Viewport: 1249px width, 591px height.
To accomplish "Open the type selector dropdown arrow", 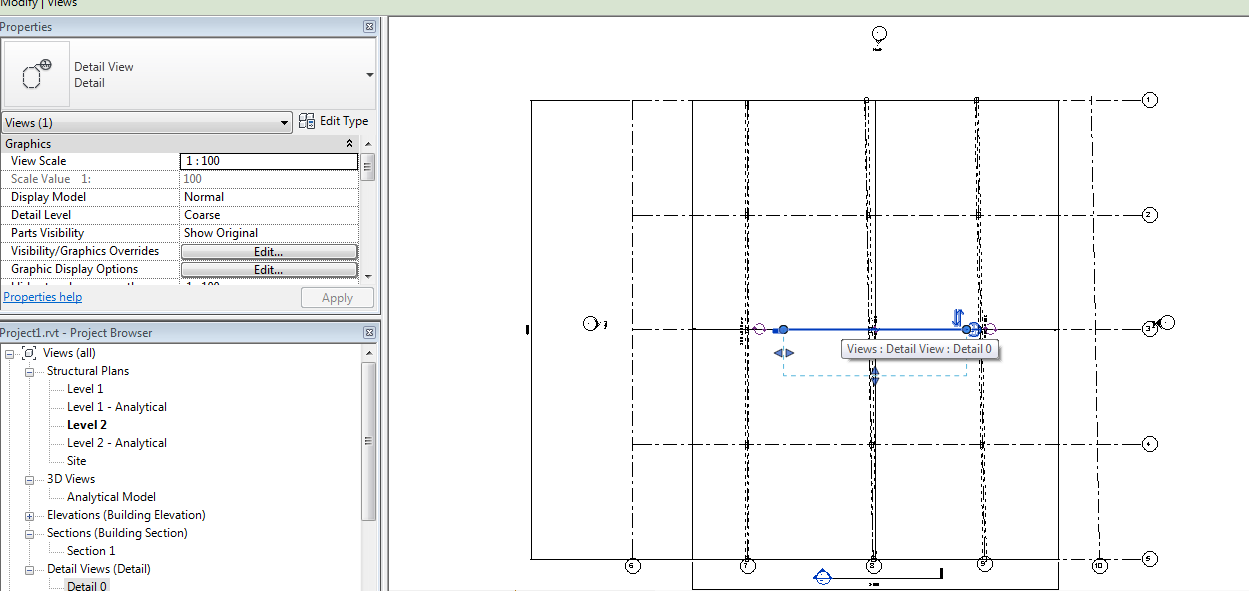I will [370, 75].
